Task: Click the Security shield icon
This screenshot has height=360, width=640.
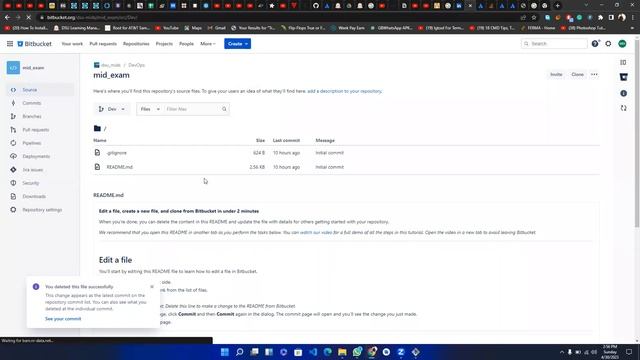Action: point(13,183)
